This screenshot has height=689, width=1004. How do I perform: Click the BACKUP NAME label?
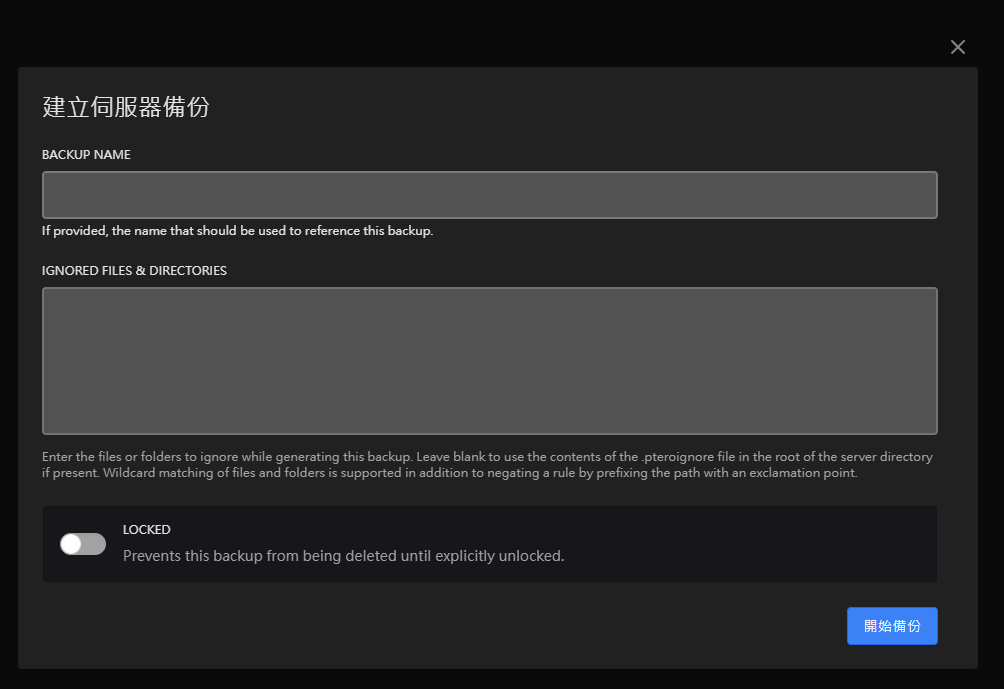pyautogui.click(x=86, y=155)
